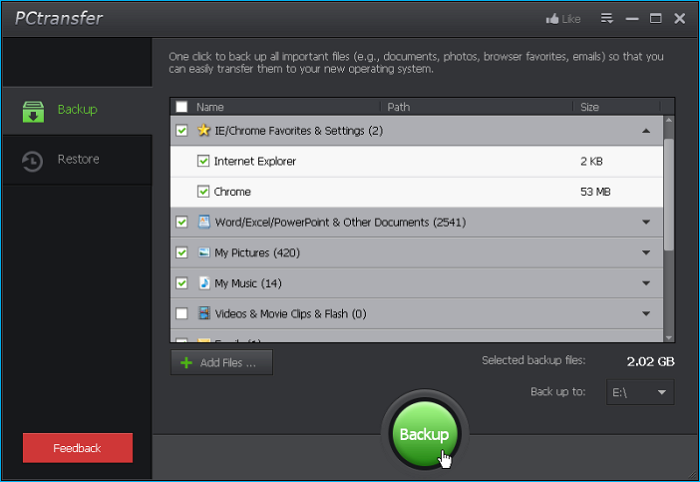This screenshot has height=482, width=700.
Task: Collapse the IE/Chrome Favorites & Settings group
Action: coord(646,131)
